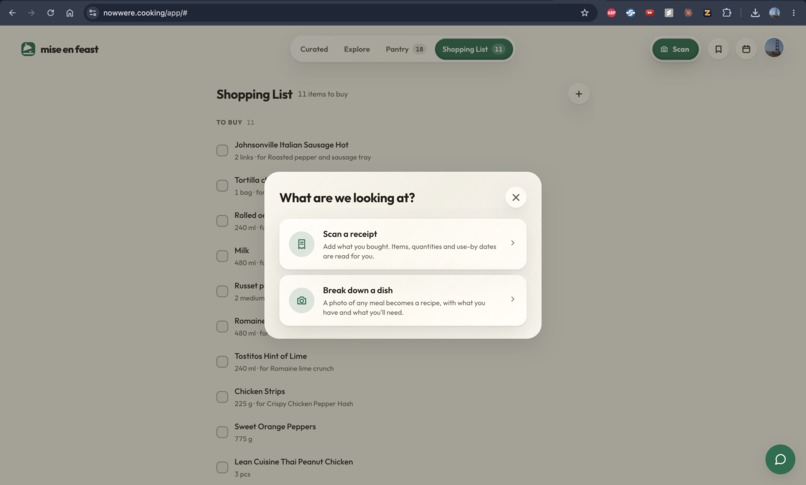Open the browser extensions puzzle icon

(726, 13)
